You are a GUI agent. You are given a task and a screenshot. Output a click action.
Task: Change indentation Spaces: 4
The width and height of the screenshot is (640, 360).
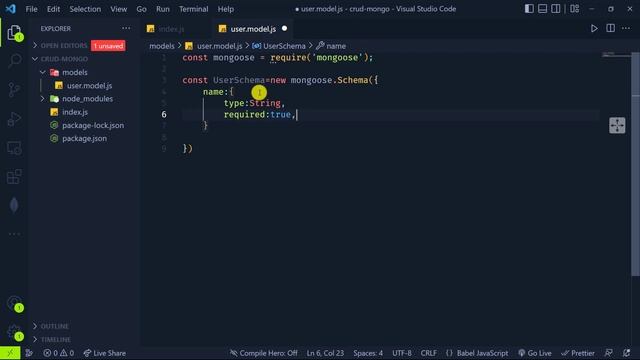pyautogui.click(x=368, y=353)
